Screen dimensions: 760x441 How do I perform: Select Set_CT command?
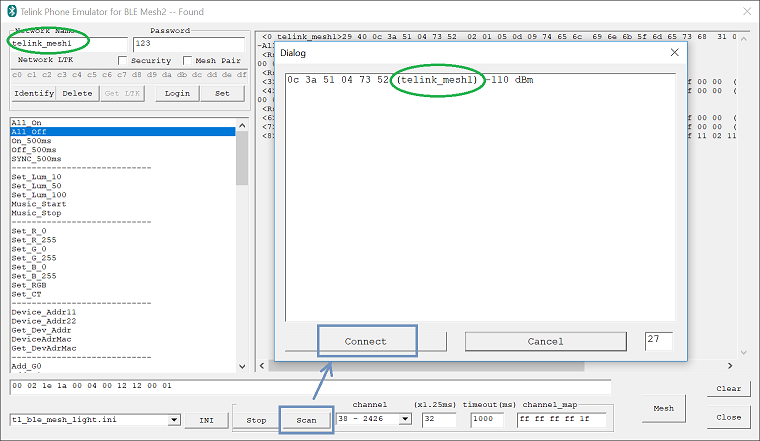(123, 294)
